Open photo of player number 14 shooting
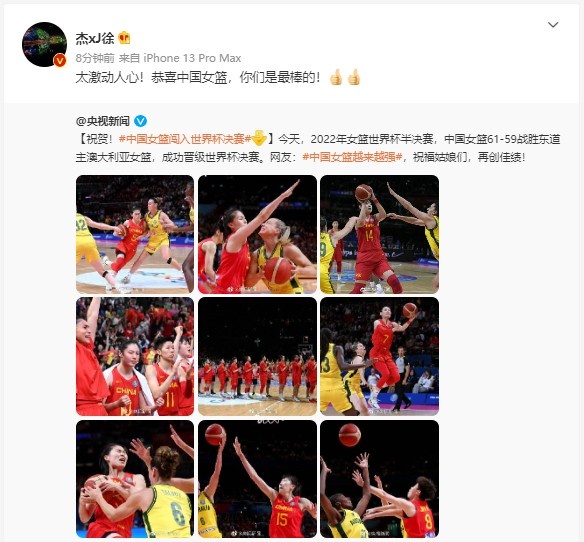The width and height of the screenshot is (584, 542). [x=379, y=234]
